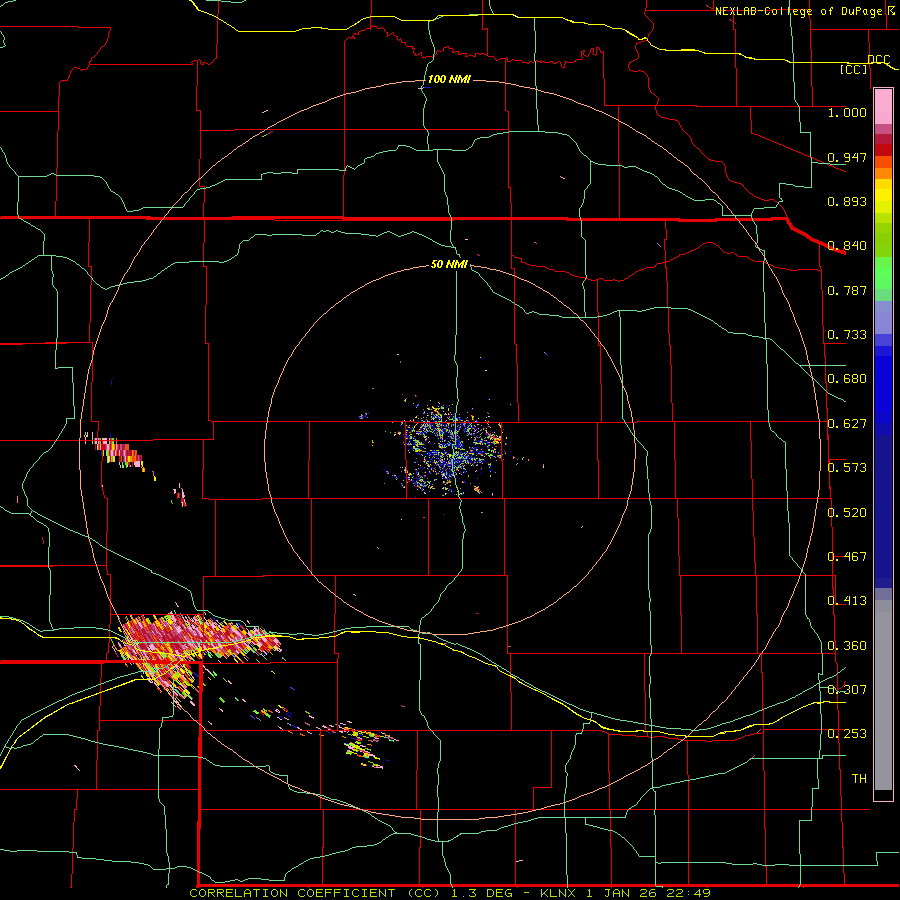Click the 1 JAN 26 22:49 timestamp
900x900 pixels.
tap(648, 893)
